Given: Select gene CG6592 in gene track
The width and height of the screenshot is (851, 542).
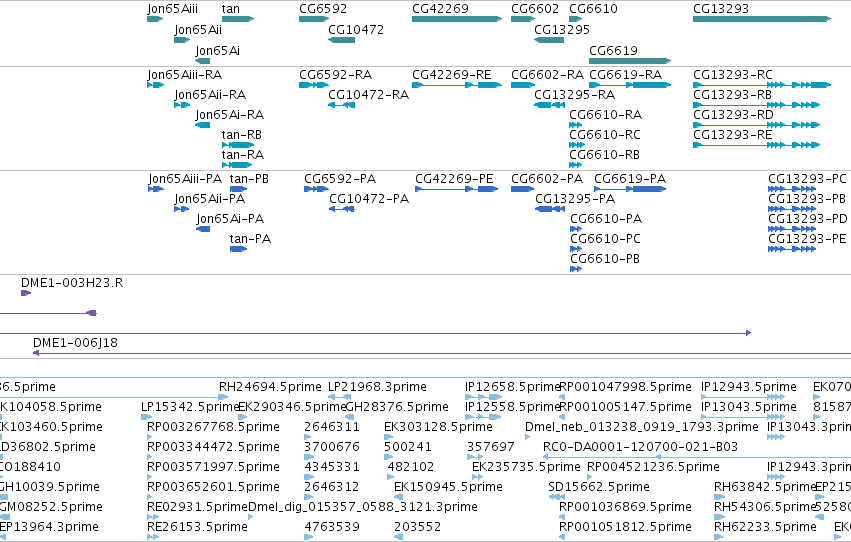Looking at the screenshot, I should [x=314, y=19].
